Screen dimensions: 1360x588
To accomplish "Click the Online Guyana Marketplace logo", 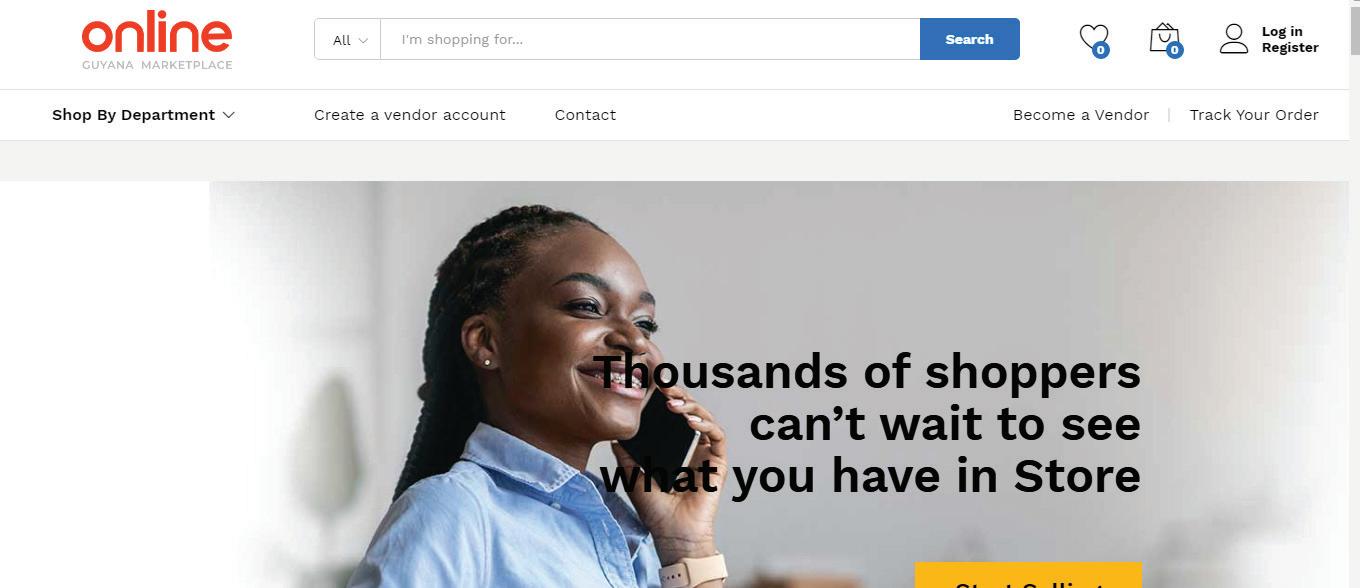I will click(157, 44).
